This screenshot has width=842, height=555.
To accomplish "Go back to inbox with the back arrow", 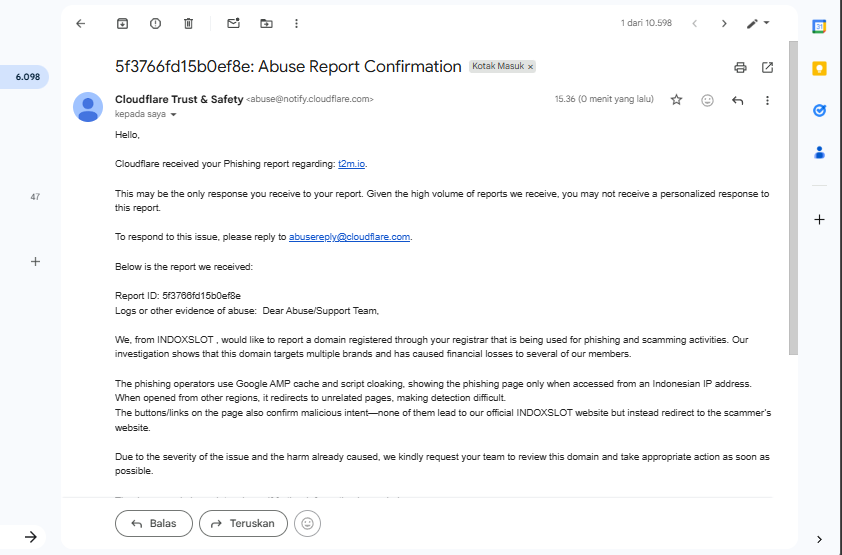I will pyautogui.click(x=81, y=24).
